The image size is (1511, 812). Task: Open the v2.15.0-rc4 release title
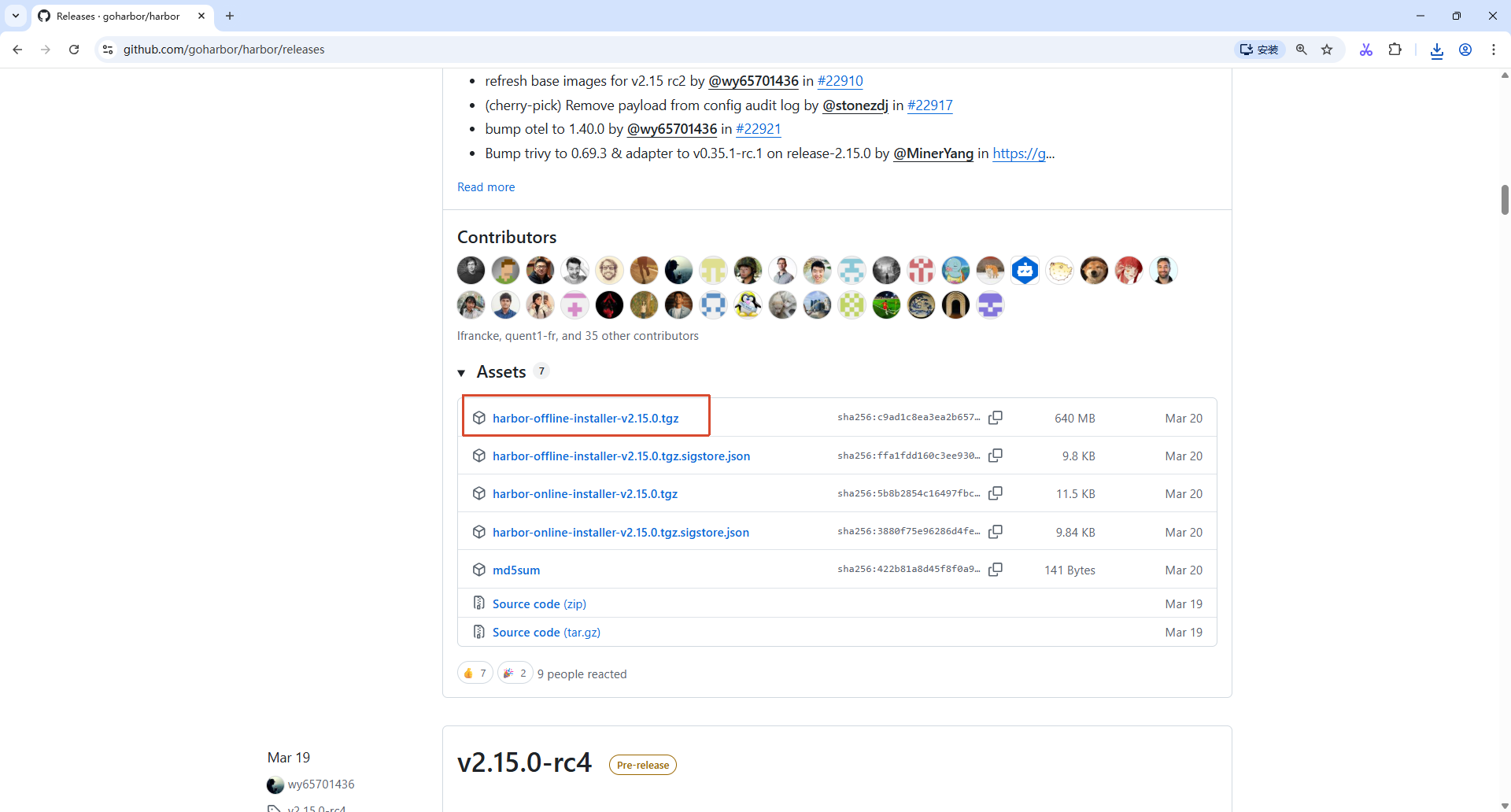pos(524,762)
